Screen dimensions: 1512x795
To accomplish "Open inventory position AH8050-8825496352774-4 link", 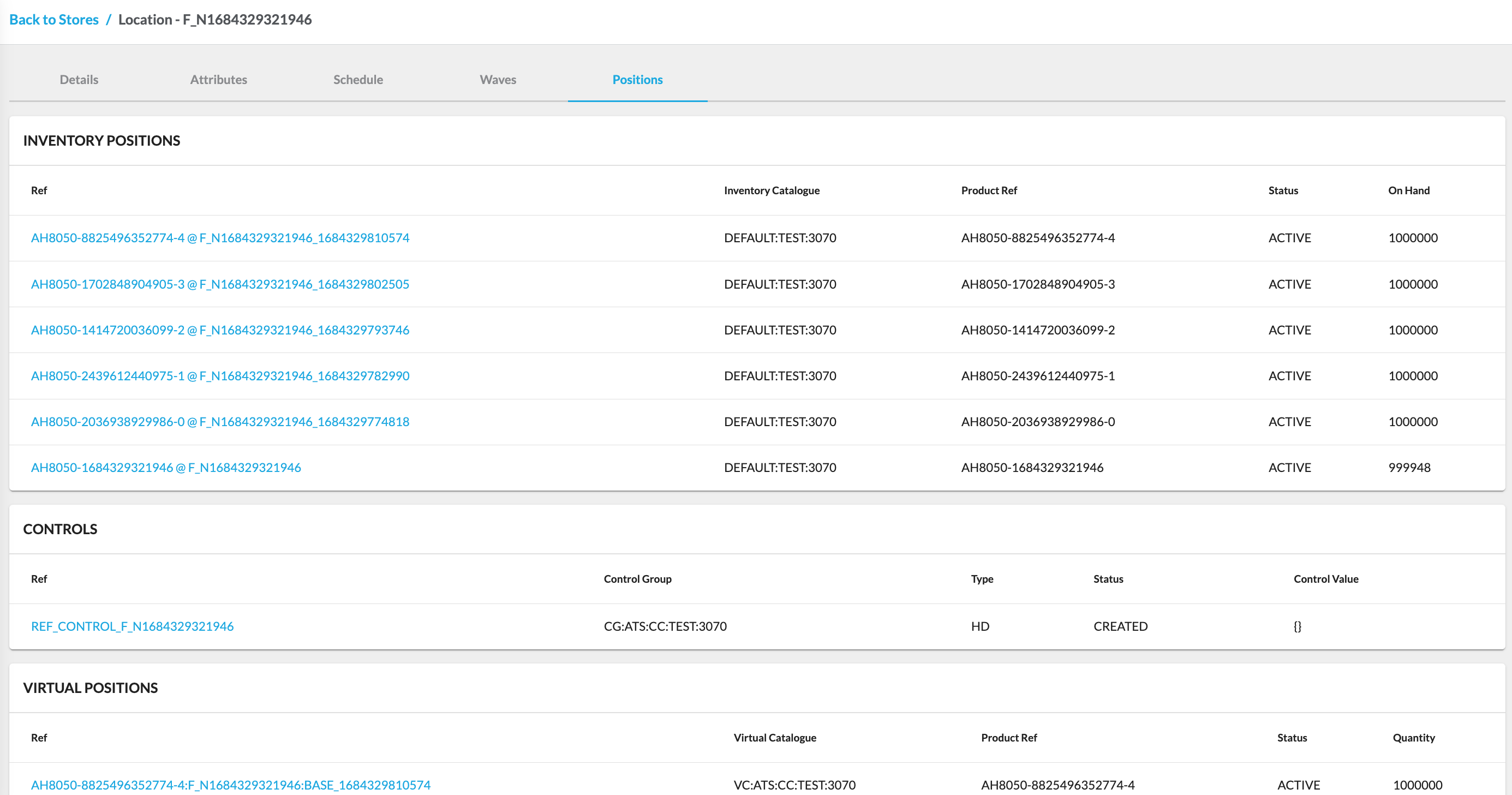I will point(220,238).
